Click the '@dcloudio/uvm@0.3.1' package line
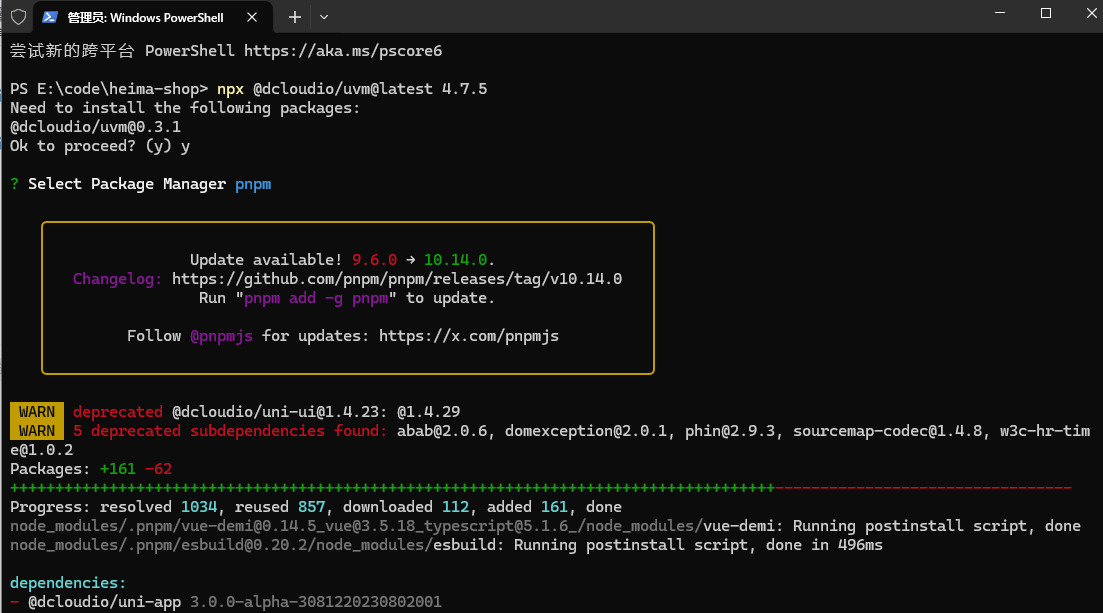Image resolution: width=1103 pixels, height=613 pixels. 95,127
